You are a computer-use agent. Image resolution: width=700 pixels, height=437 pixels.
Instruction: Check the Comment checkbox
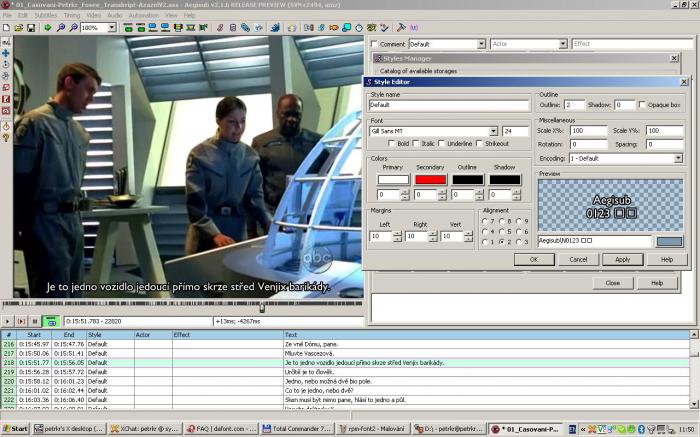[x=374, y=44]
